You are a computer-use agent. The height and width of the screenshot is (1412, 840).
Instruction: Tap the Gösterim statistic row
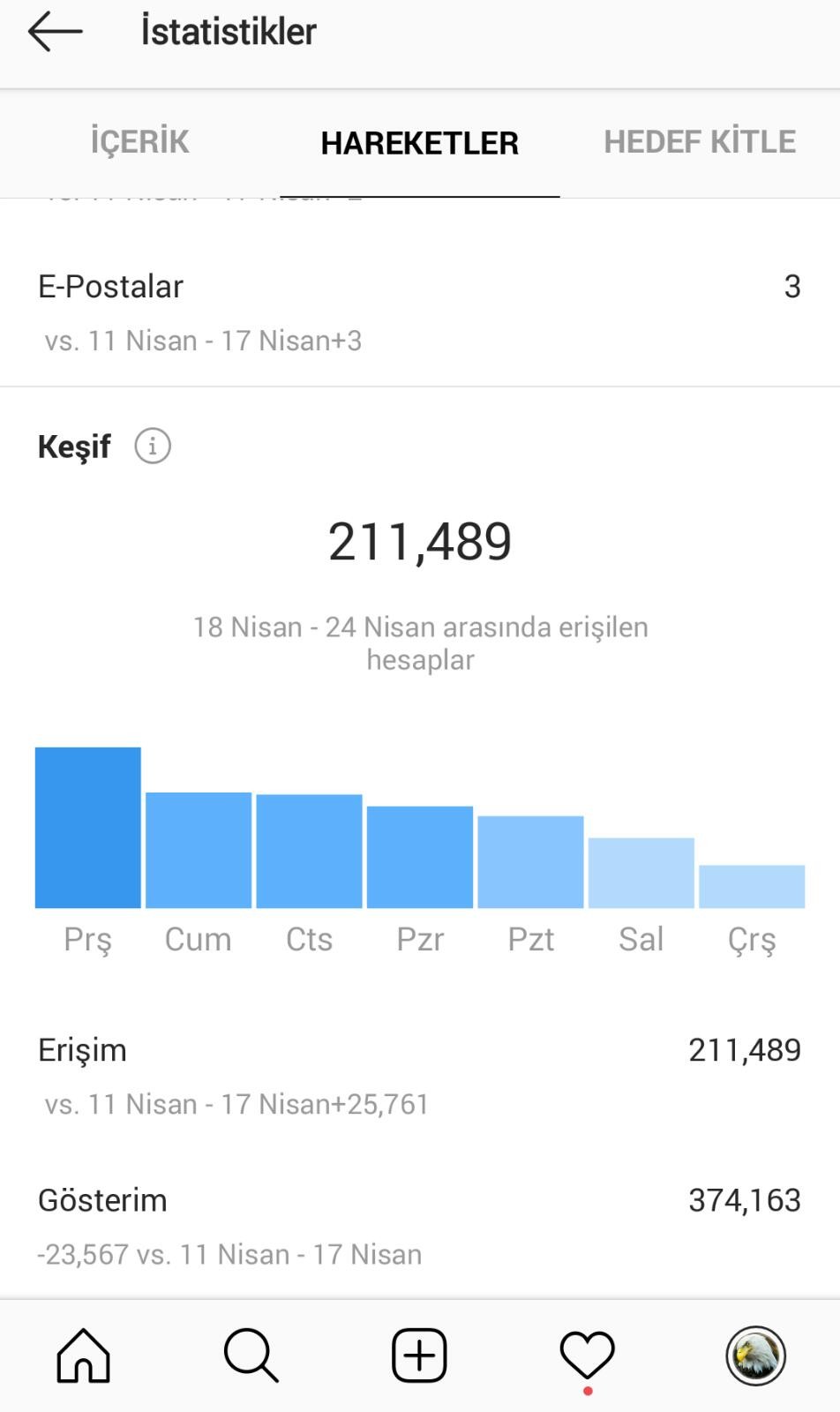[x=420, y=1226]
